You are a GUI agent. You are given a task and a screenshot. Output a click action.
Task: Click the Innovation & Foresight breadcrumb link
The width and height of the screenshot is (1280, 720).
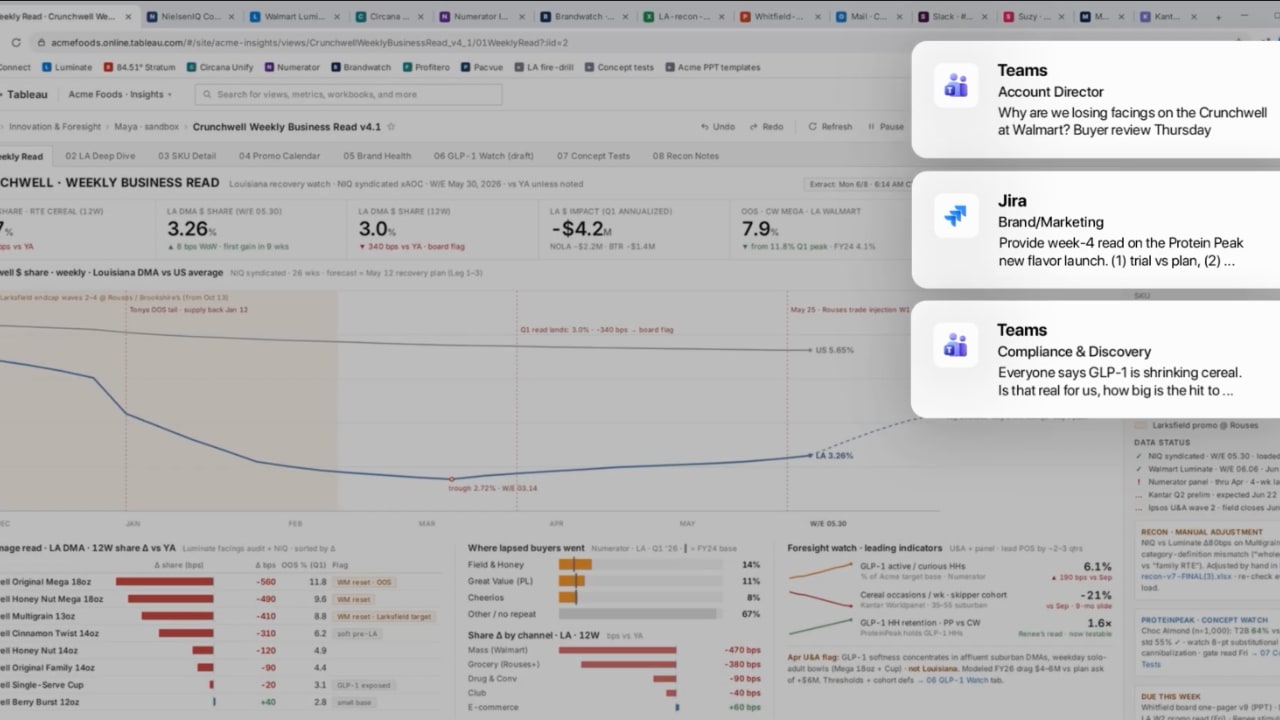point(55,127)
